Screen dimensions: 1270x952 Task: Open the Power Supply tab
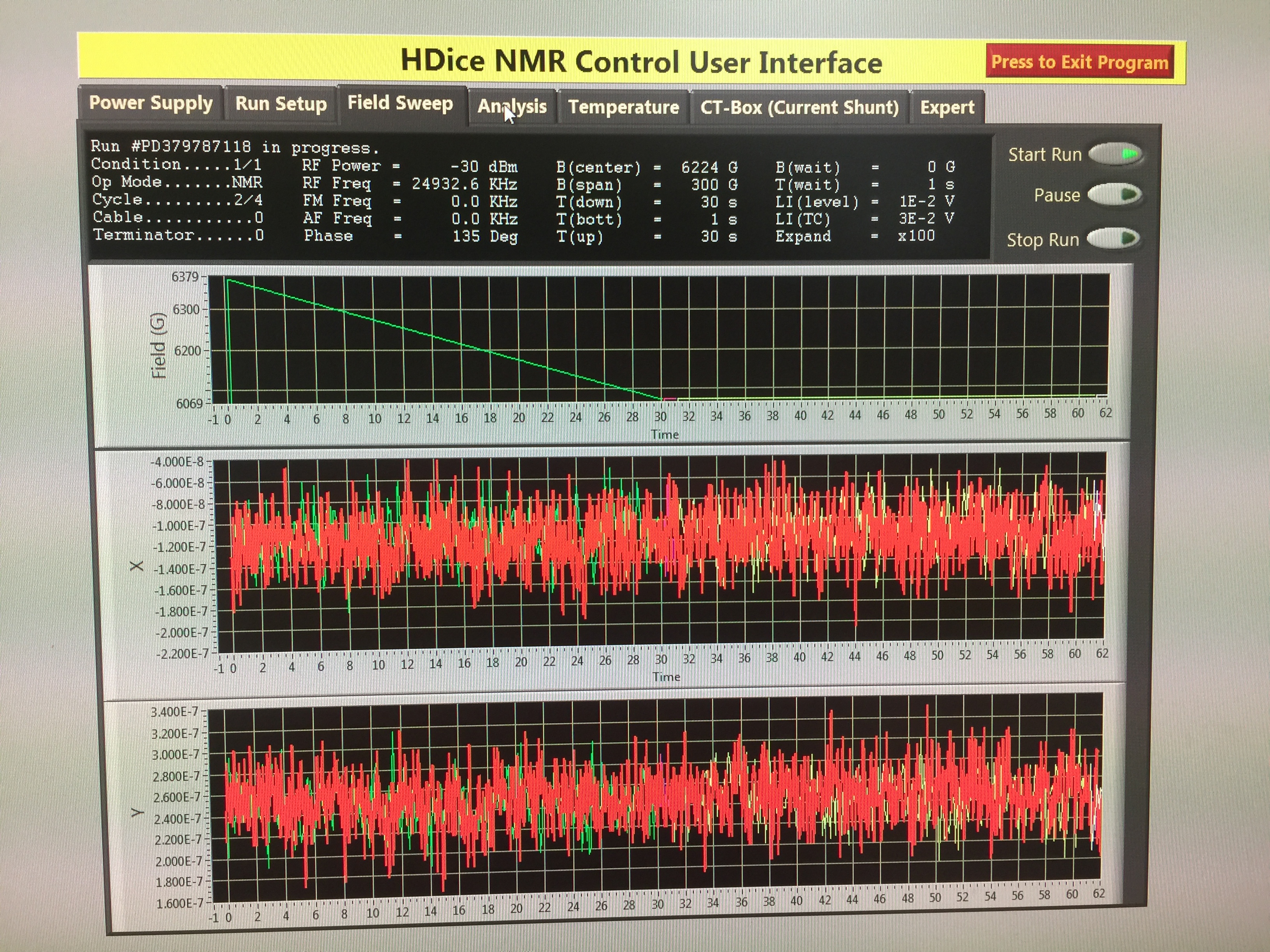151,103
